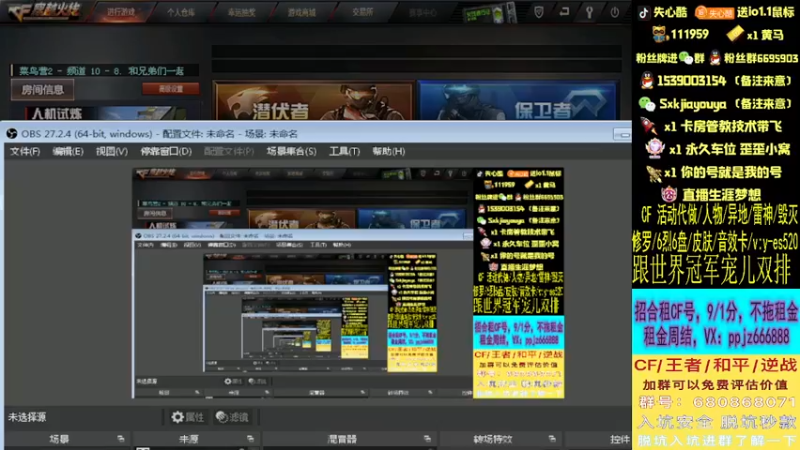Click the red settings button beside 房间信息
Viewport: 800px width, 450px height.
(x=170, y=89)
